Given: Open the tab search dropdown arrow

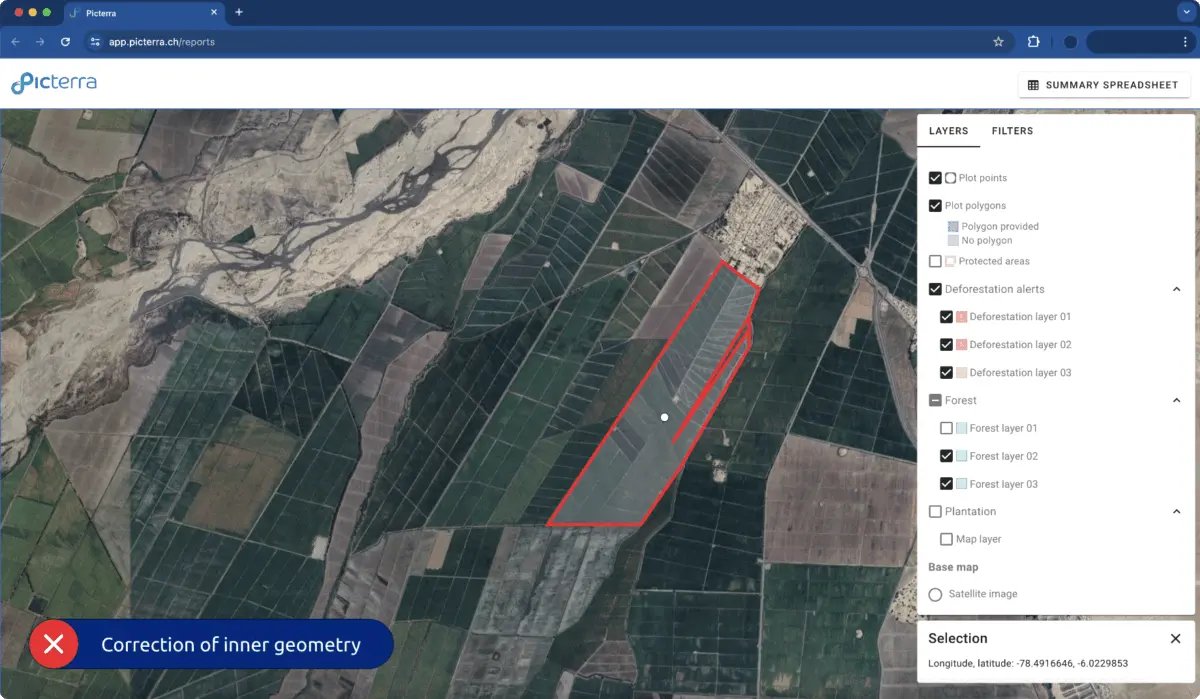Looking at the screenshot, I should 1185,12.
